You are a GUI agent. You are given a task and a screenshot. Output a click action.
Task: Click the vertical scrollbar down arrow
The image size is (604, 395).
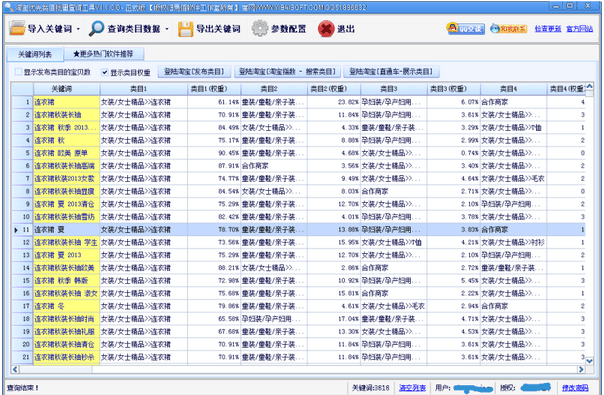tap(589, 361)
